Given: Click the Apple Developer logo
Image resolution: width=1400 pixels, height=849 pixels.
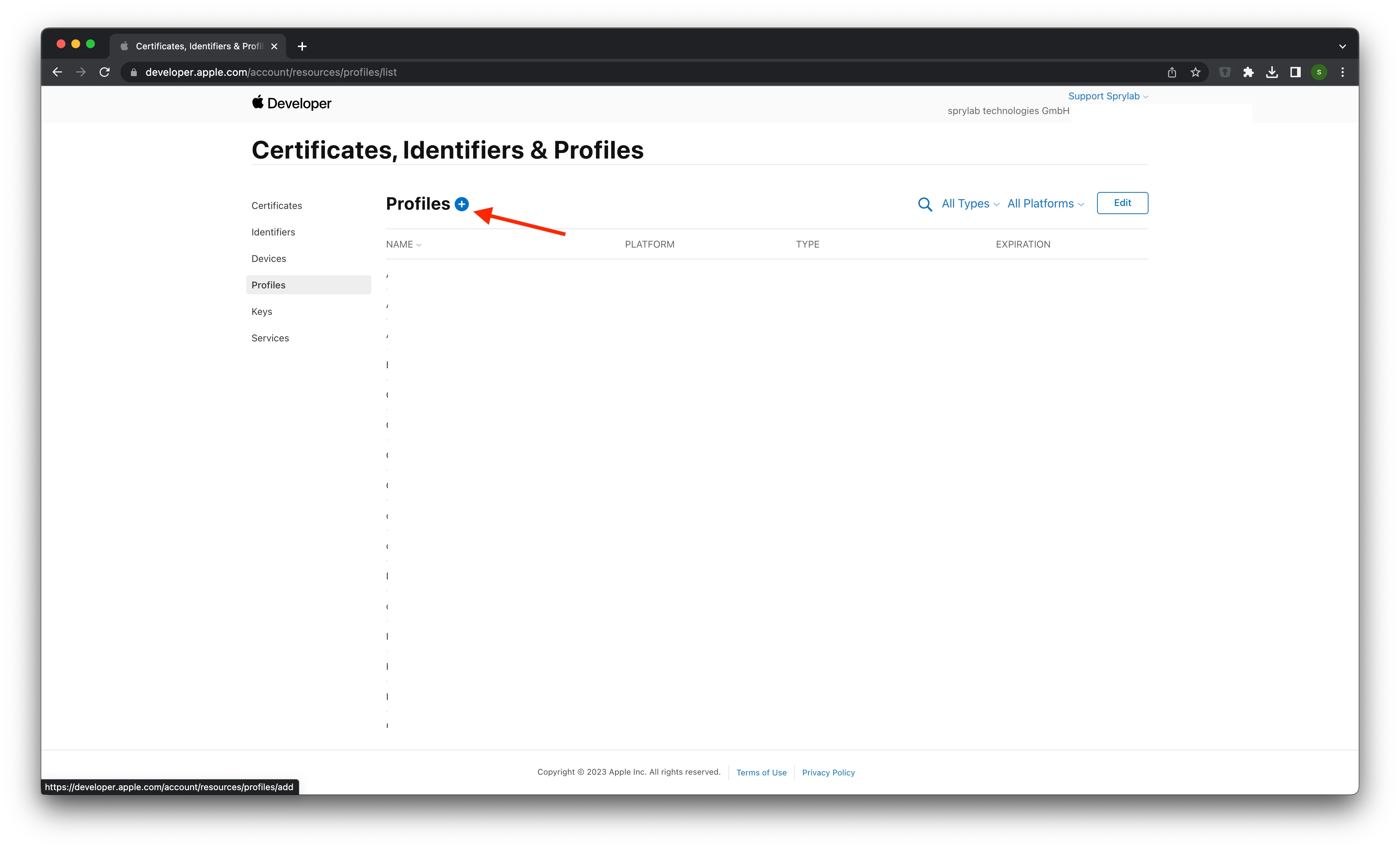Looking at the screenshot, I should tap(292, 103).
